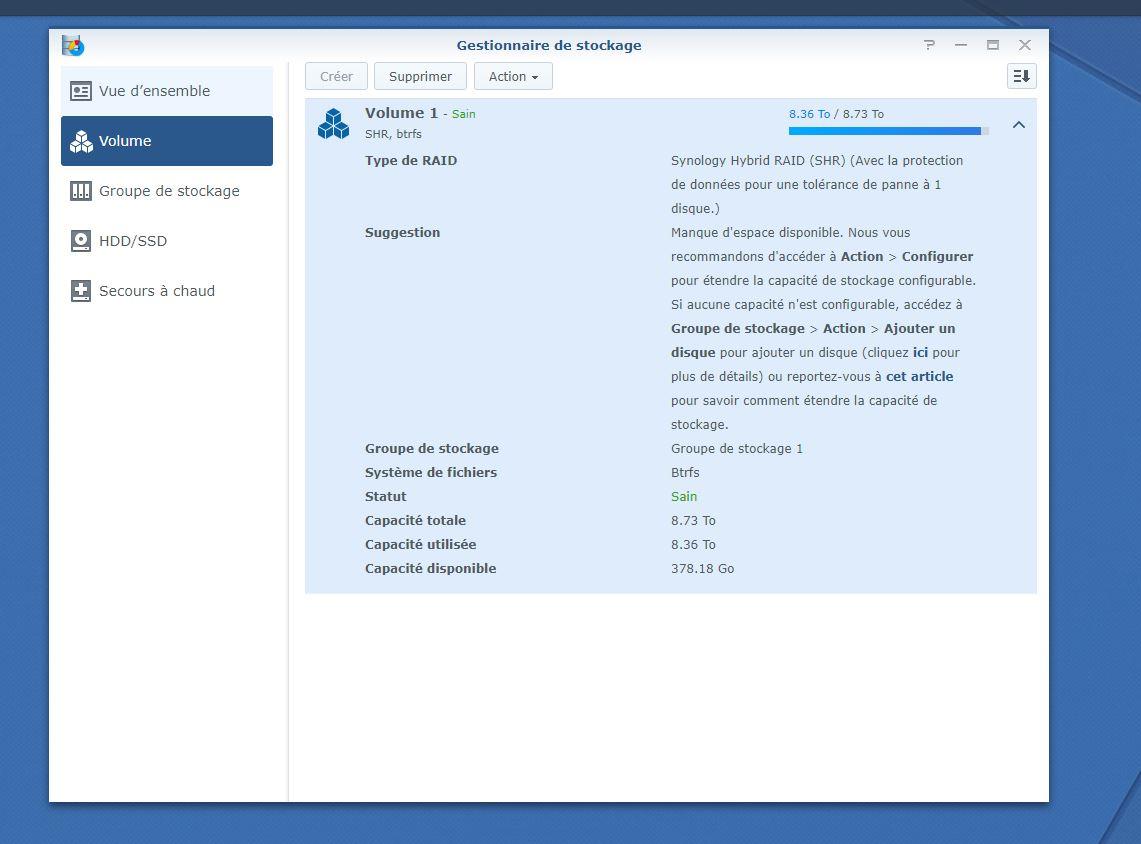Open the Groupe de stockage section
The height and width of the screenshot is (844, 1141).
pyautogui.click(x=168, y=191)
